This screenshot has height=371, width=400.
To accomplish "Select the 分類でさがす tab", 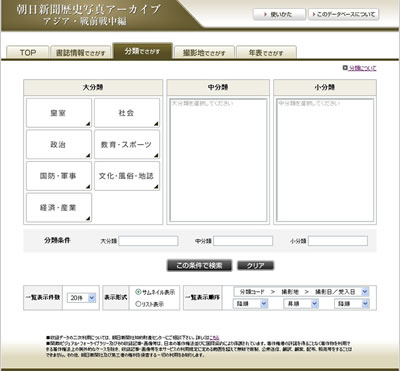I will (x=142, y=51).
